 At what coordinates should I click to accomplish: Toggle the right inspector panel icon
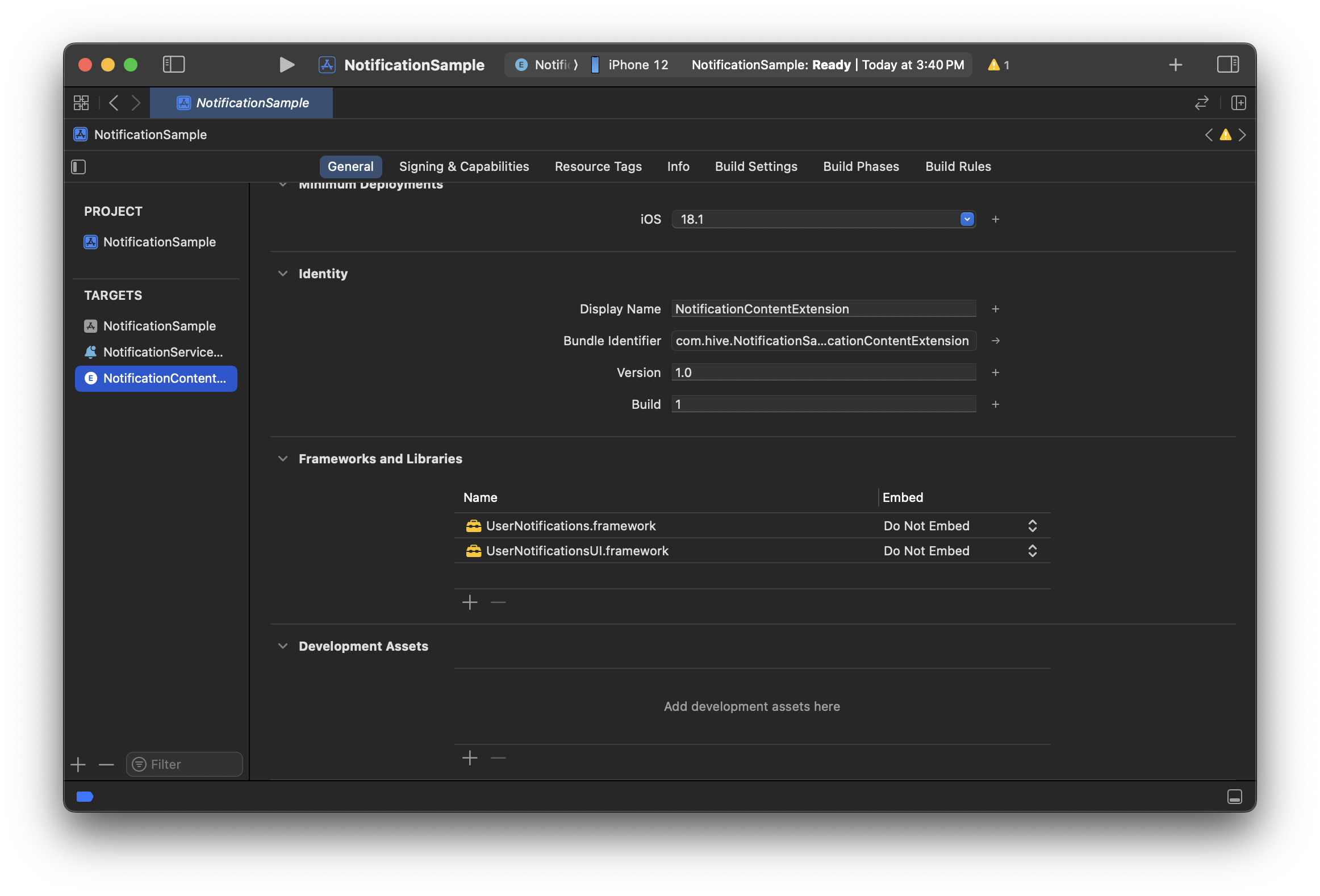click(1227, 65)
